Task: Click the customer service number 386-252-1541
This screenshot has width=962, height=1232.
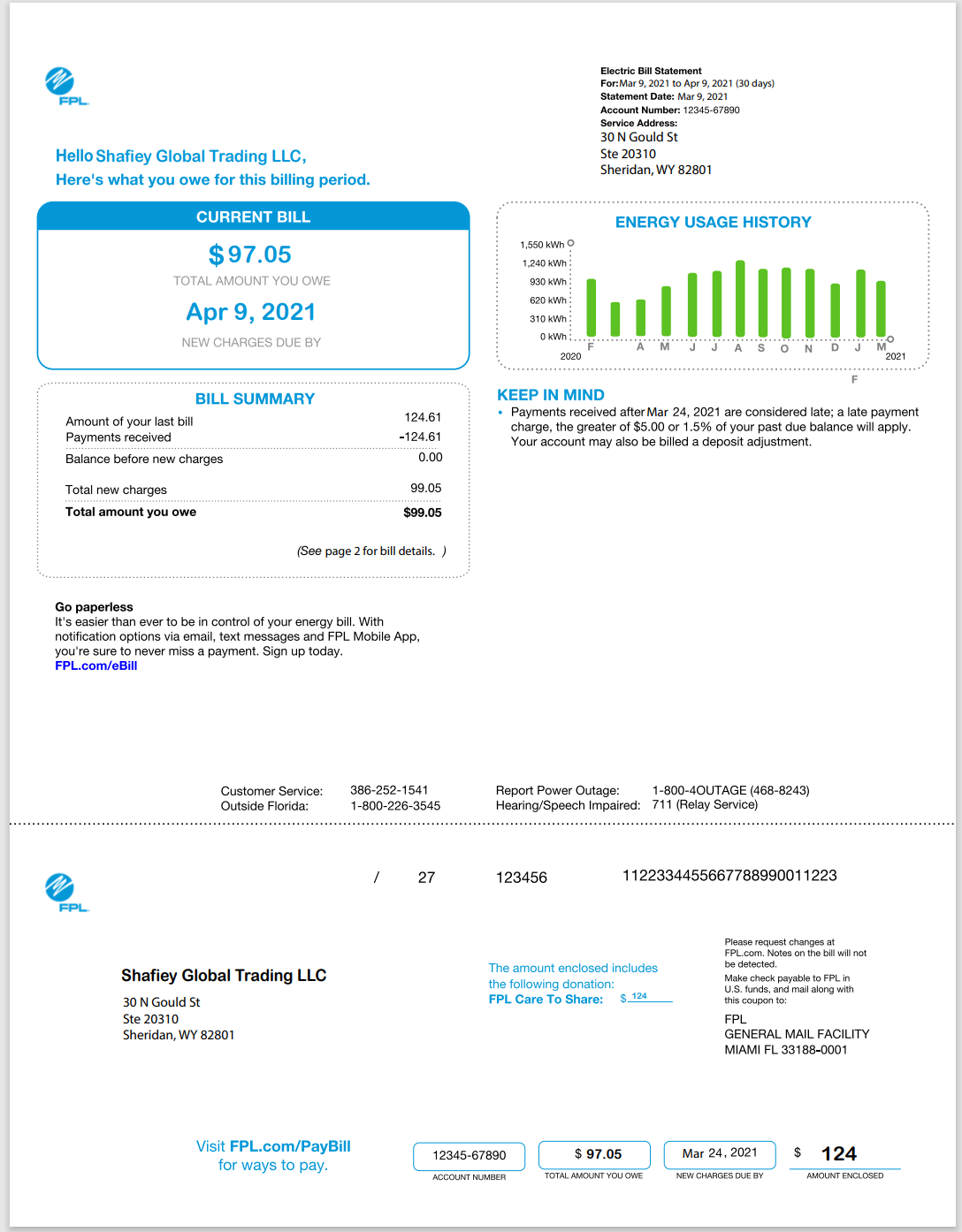Action: 389,790
